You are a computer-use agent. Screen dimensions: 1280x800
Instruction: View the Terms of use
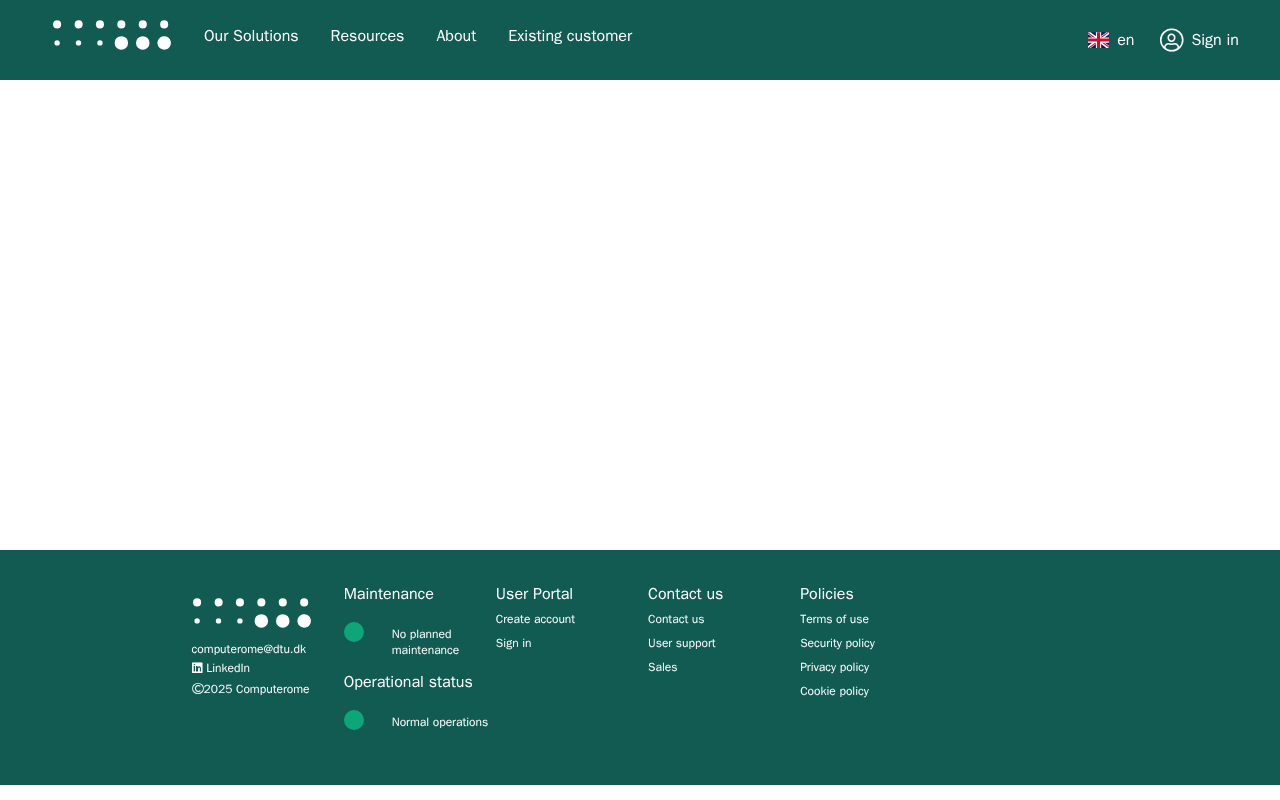(834, 619)
